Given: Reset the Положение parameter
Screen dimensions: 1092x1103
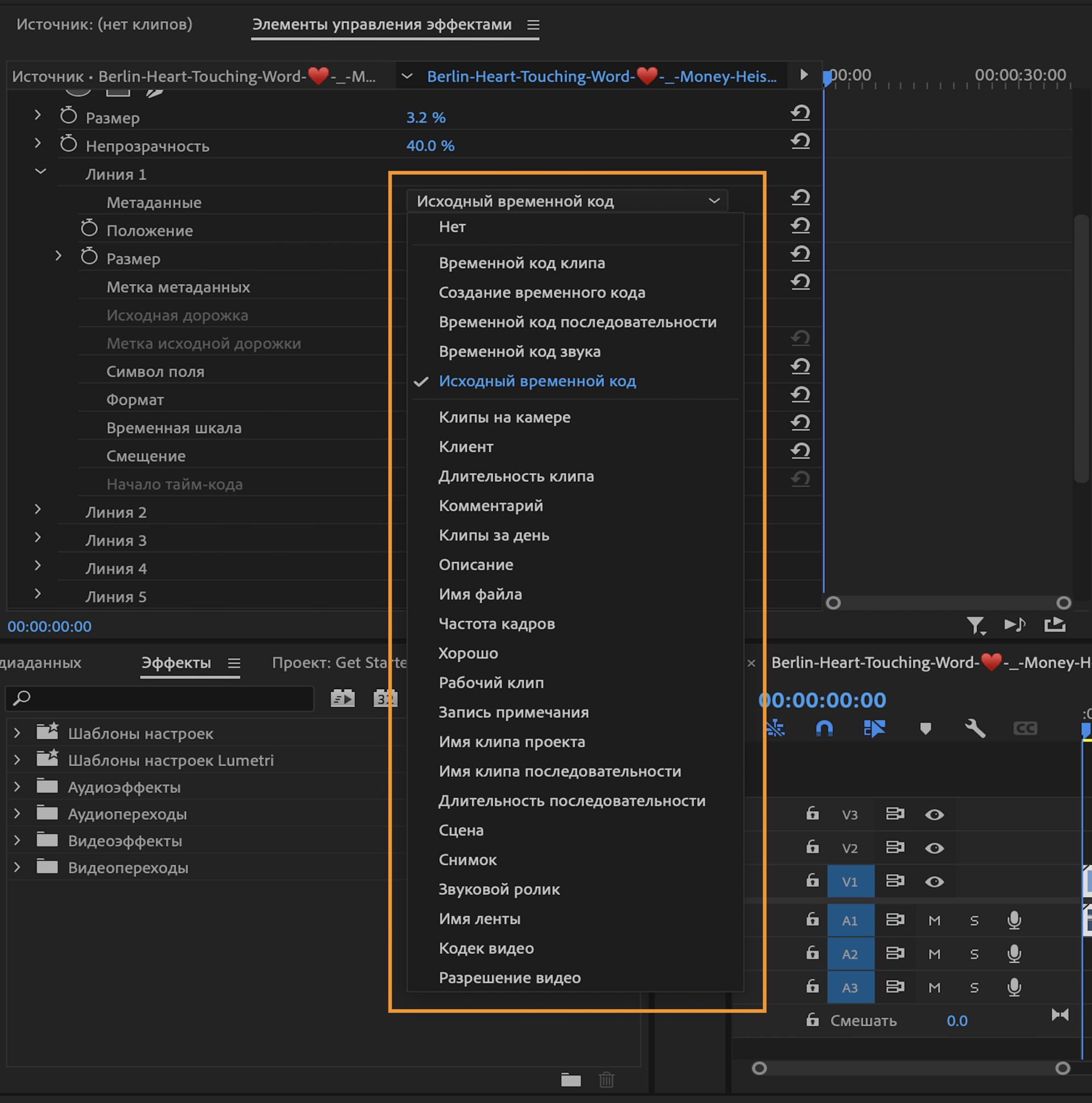Looking at the screenshot, I should coord(800,225).
